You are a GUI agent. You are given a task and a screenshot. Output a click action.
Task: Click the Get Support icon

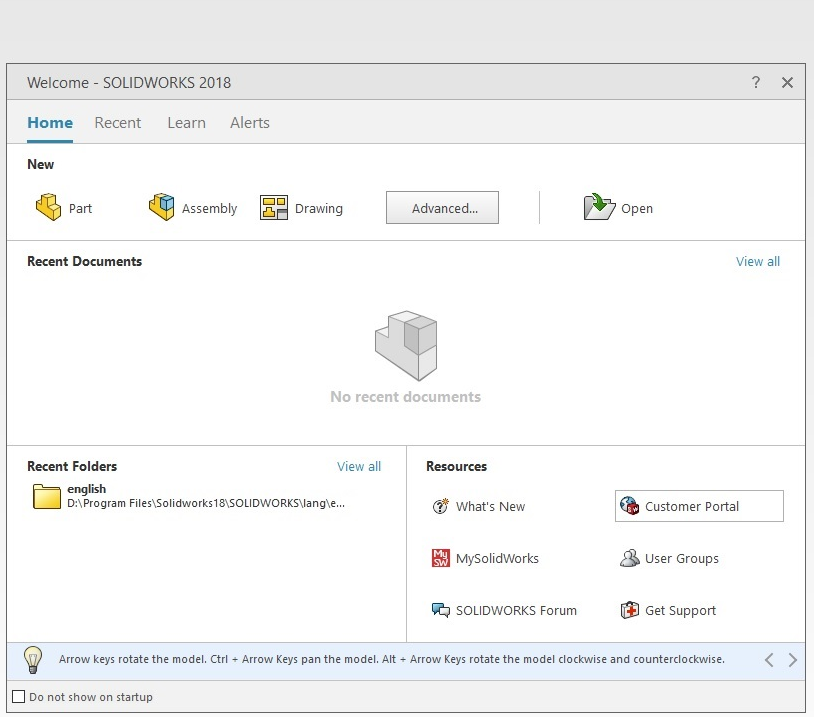630,610
